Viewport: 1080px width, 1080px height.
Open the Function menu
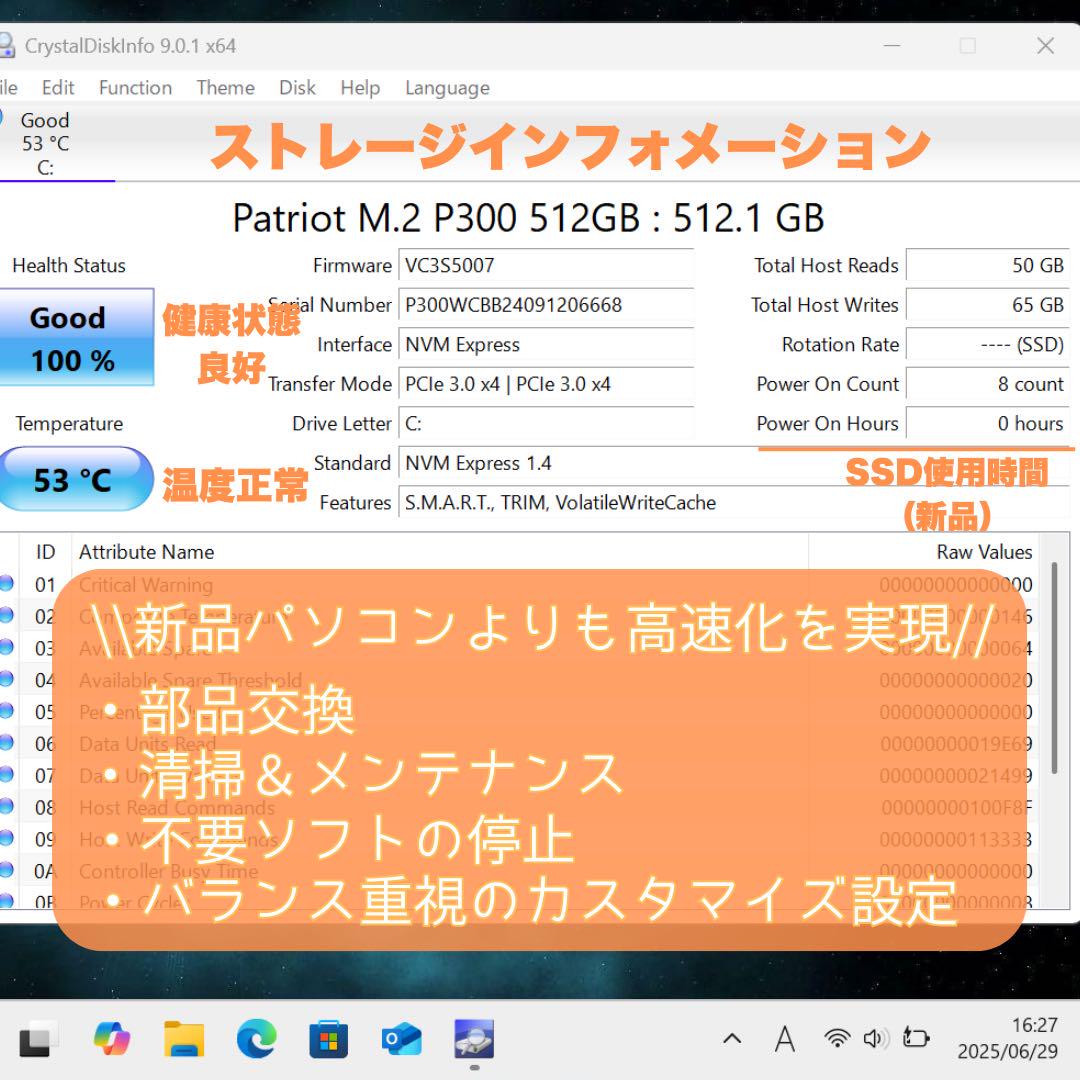tap(135, 87)
